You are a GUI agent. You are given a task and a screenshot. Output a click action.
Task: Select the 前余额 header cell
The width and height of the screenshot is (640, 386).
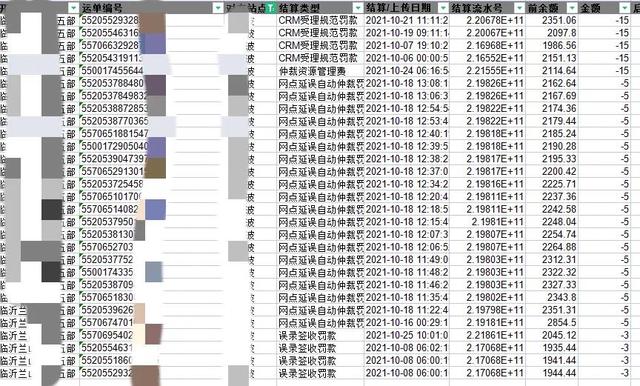point(552,8)
